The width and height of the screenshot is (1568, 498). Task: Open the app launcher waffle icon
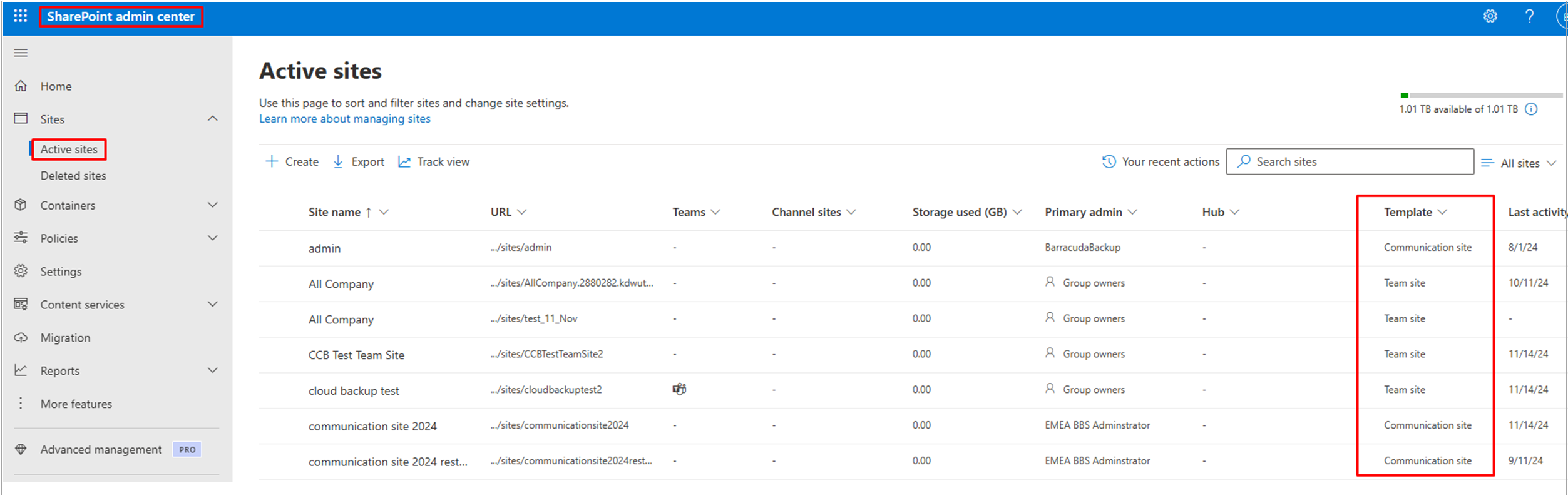(20, 16)
